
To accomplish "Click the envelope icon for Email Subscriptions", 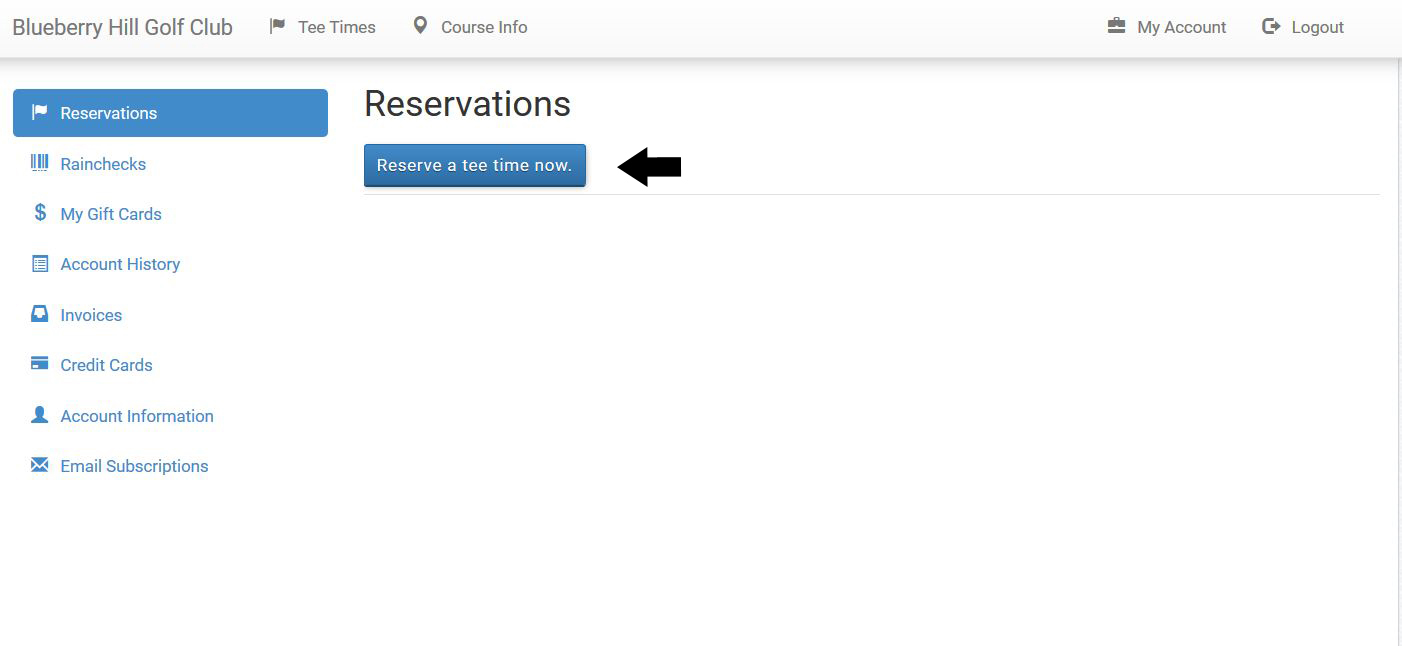I will pyautogui.click(x=40, y=465).
